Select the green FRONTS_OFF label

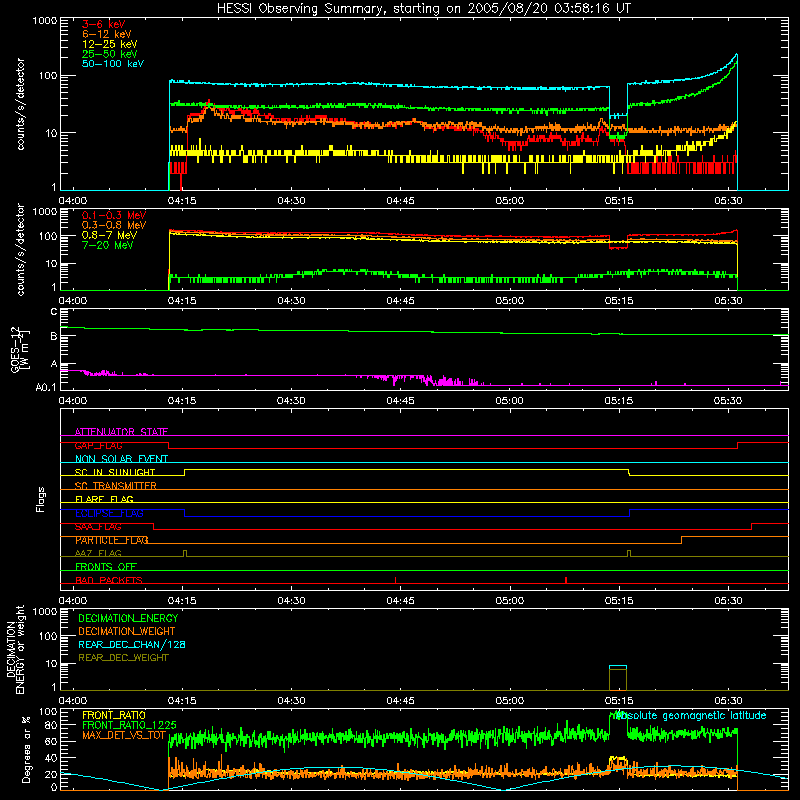(106, 567)
